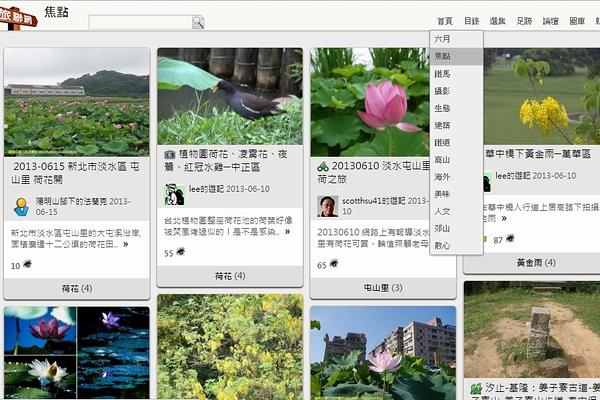The width and height of the screenshot is (600, 400).
Task: Click eye views icon beside 10
Action: pyautogui.click(x=27, y=264)
